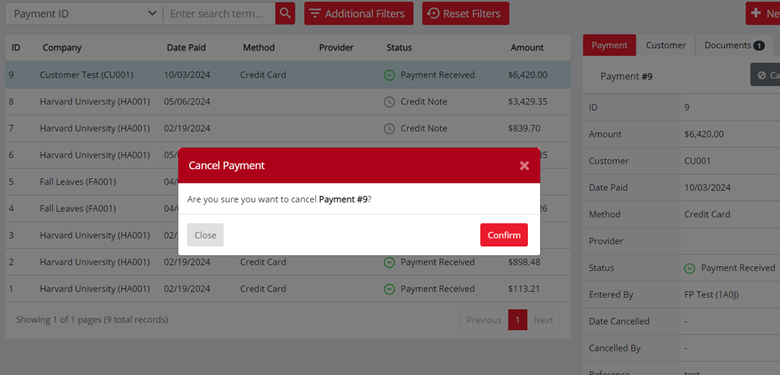Sort by the Date Paid column header
Image resolution: width=780 pixels, height=375 pixels.
[186, 48]
